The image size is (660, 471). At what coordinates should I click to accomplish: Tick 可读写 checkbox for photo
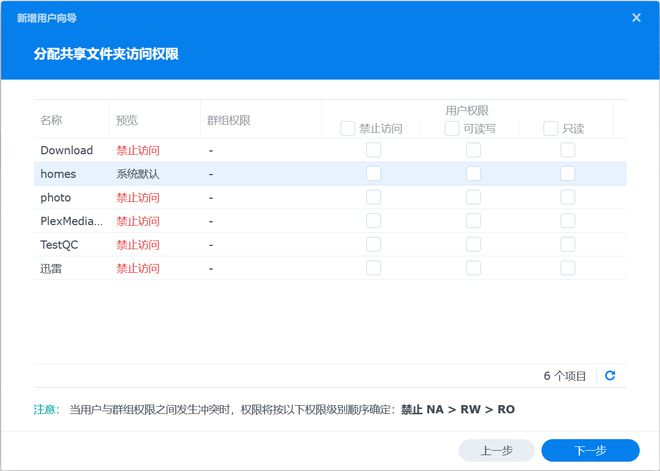coord(473,197)
